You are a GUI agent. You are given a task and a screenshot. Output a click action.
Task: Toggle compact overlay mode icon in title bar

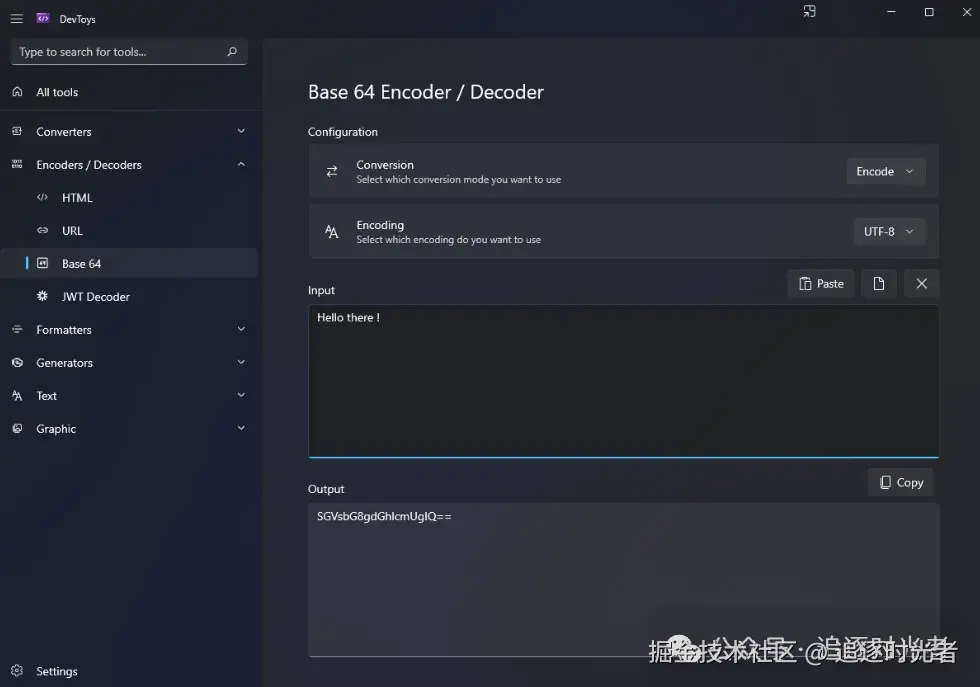pos(809,12)
